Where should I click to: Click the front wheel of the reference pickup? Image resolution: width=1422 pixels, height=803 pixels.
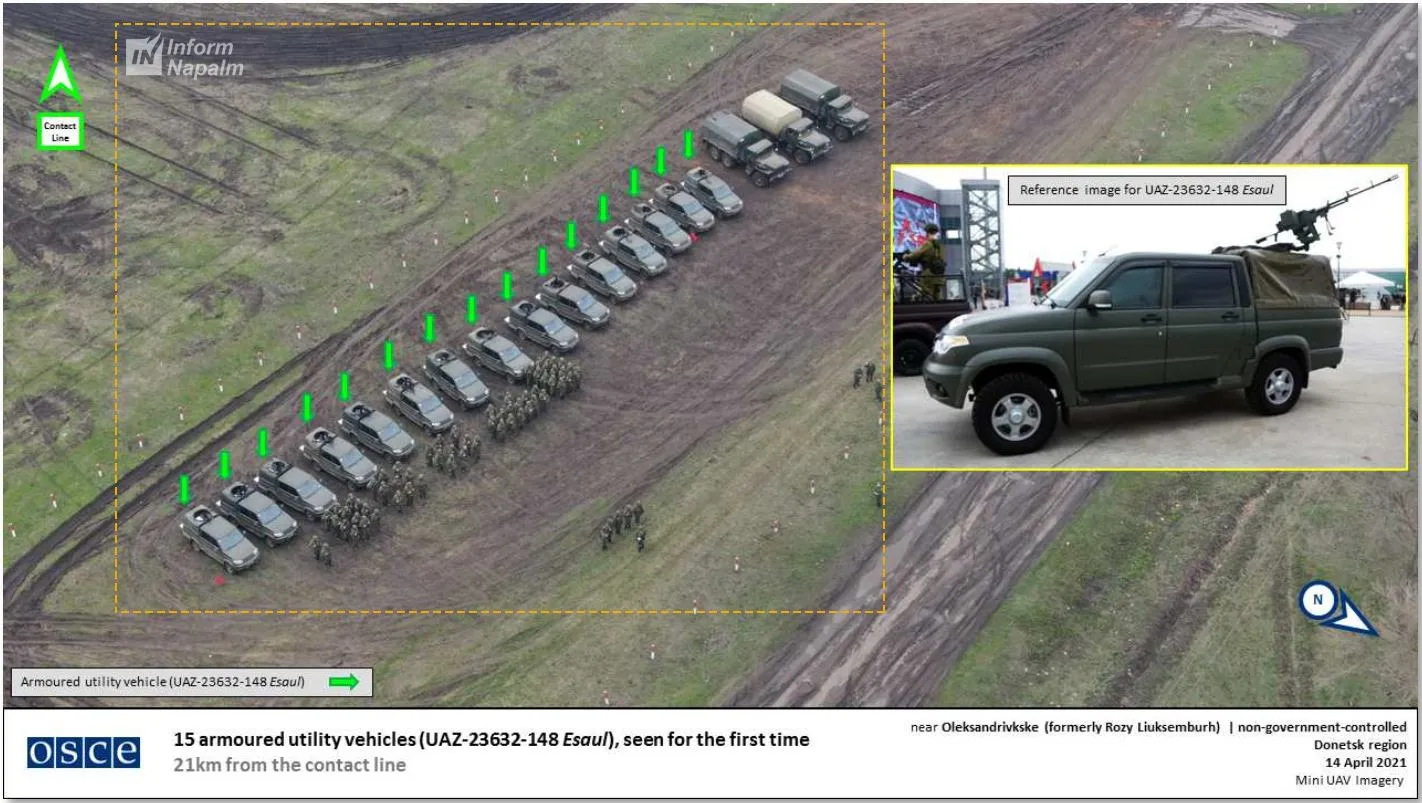(1014, 412)
